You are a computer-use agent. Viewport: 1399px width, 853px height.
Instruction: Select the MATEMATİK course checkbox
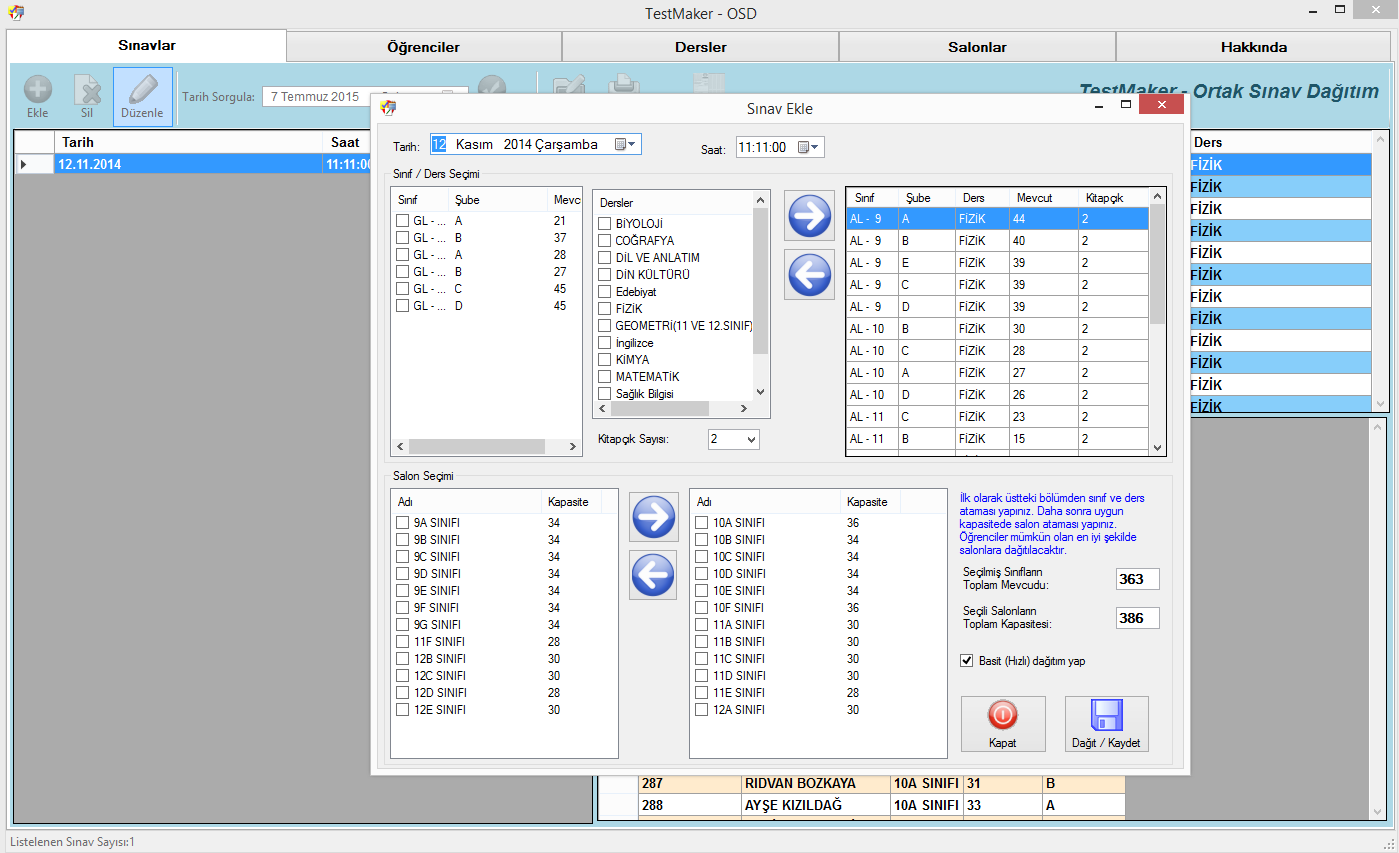604,377
